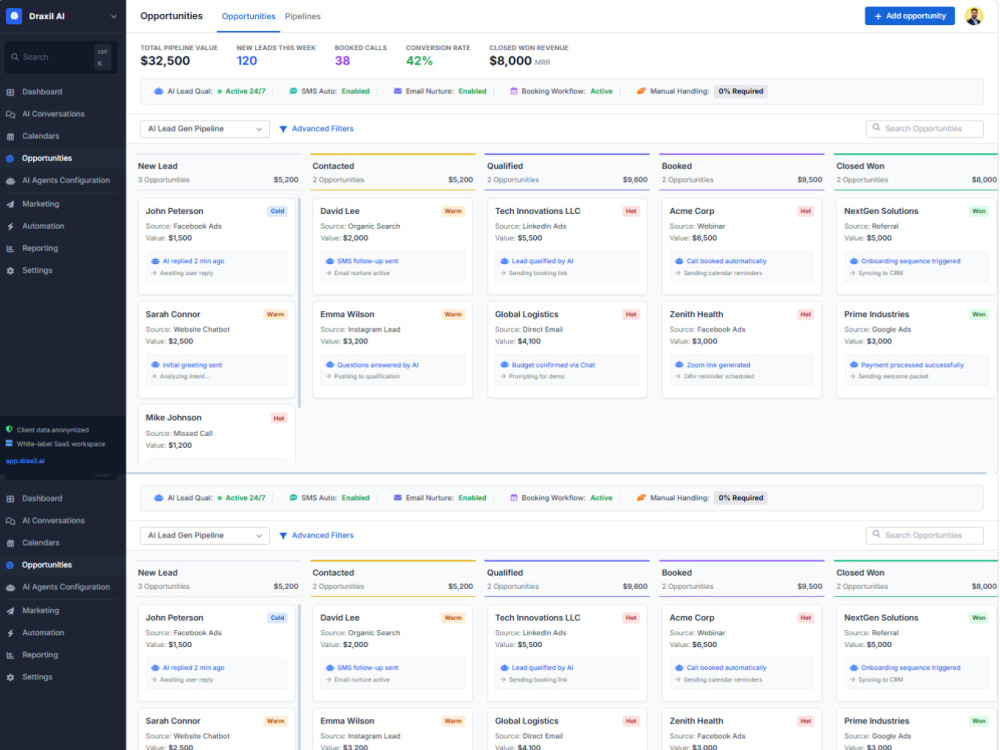1000x750 pixels.
Task: Click Settings gear icon in lower sidebar list
Action: pyautogui.click(x=10, y=677)
